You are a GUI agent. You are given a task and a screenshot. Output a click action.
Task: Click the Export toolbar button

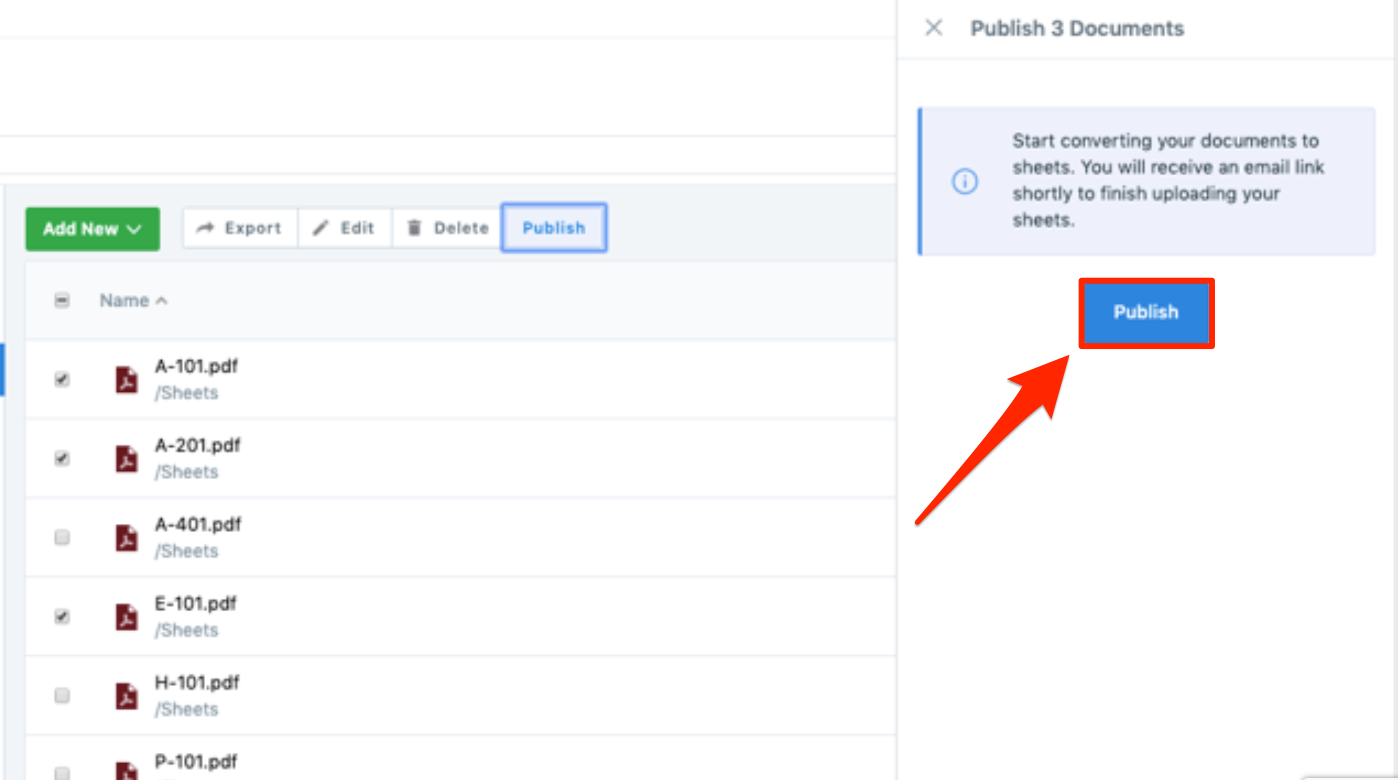click(x=240, y=228)
